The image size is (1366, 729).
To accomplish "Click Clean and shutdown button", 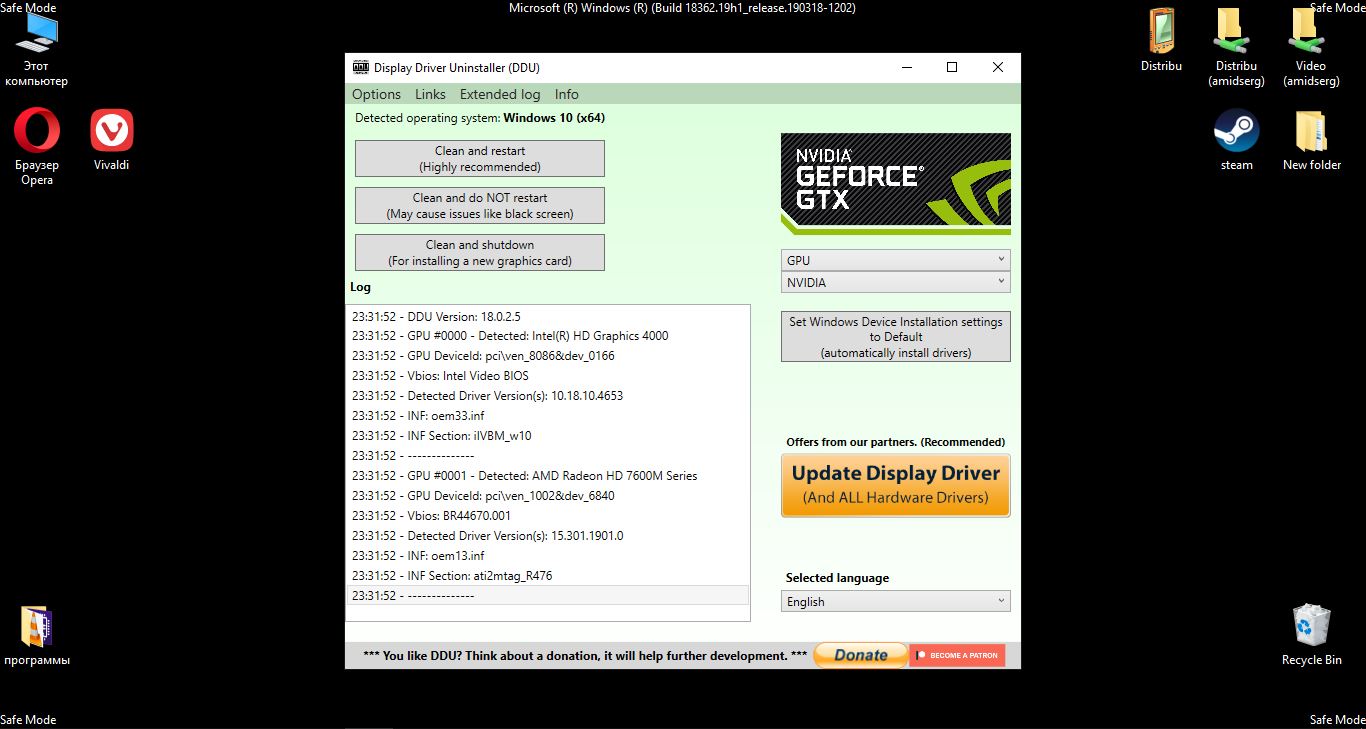I will pos(480,253).
